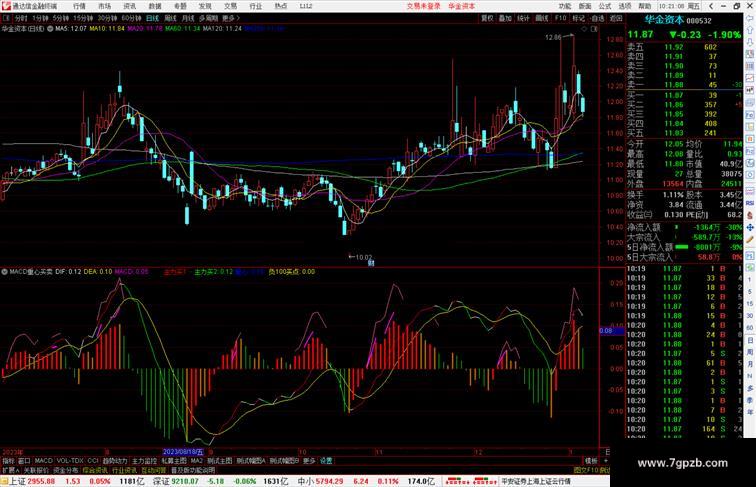756x487 pixels.
Task: Switch to 分时 chart period
Action: point(21,18)
